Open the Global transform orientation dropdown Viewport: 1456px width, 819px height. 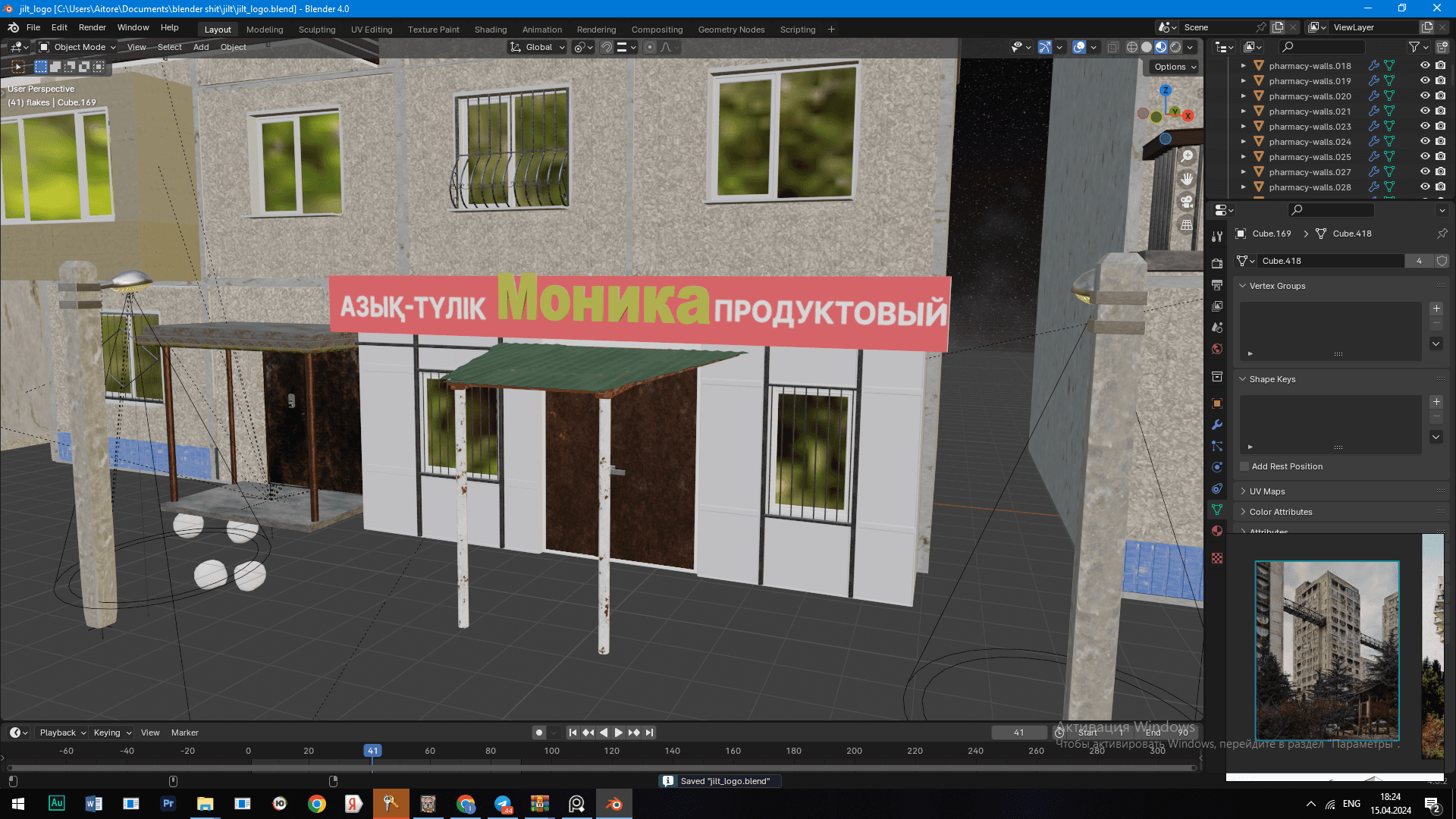(538, 47)
